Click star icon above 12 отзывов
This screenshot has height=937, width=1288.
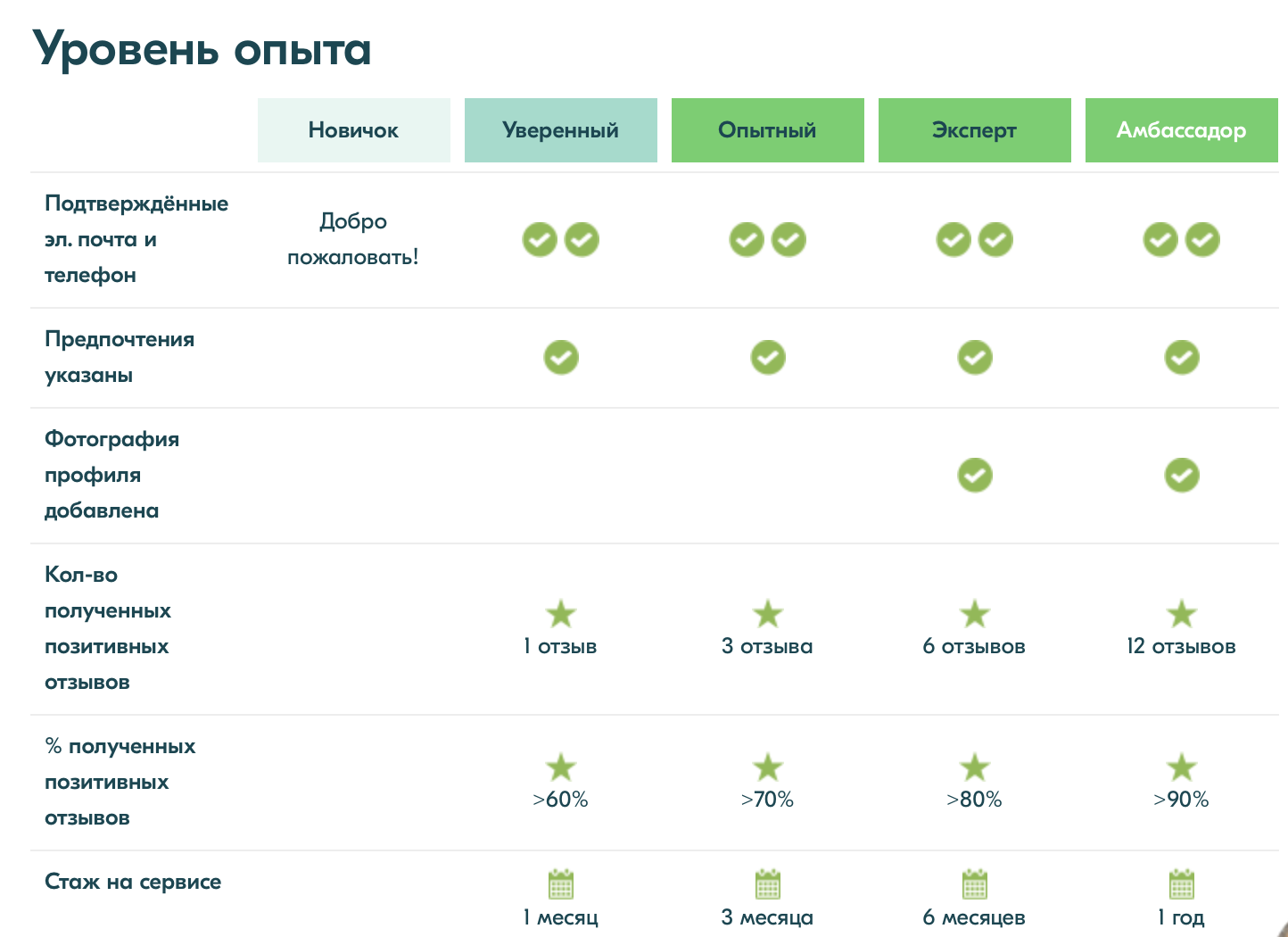[1182, 614]
